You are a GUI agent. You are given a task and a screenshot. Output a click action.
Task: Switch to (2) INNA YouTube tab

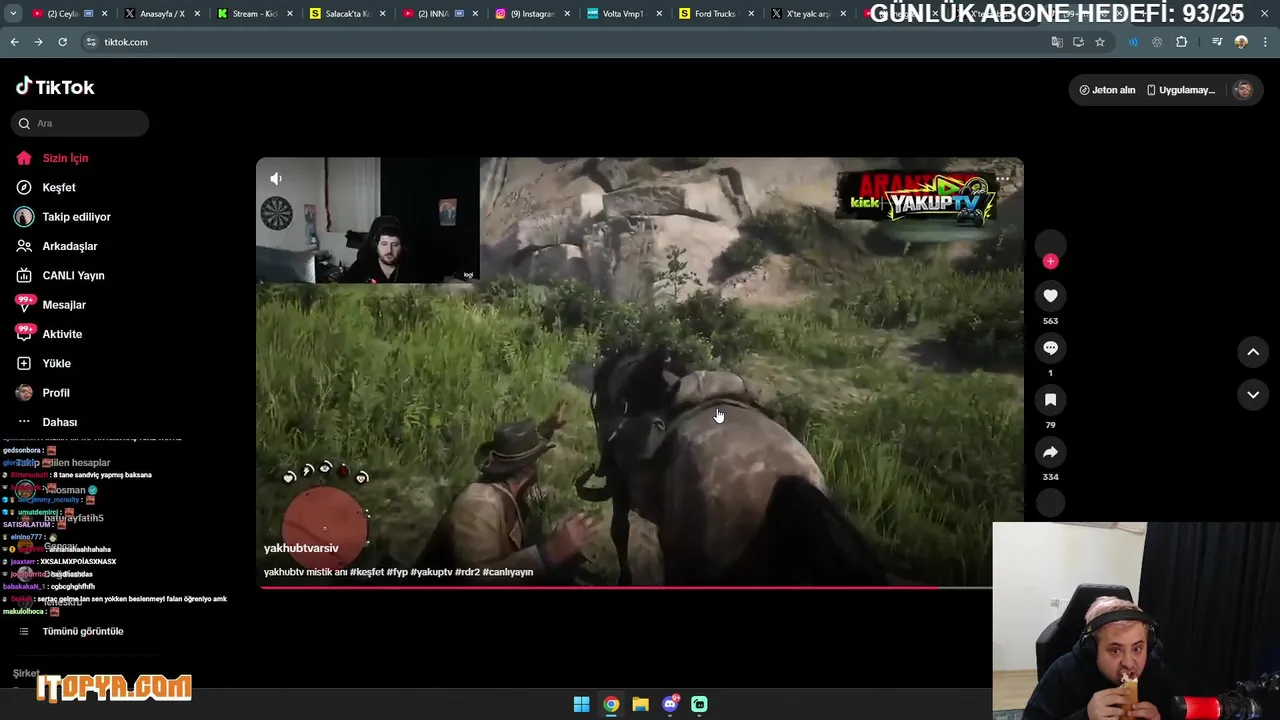(x=438, y=14)
